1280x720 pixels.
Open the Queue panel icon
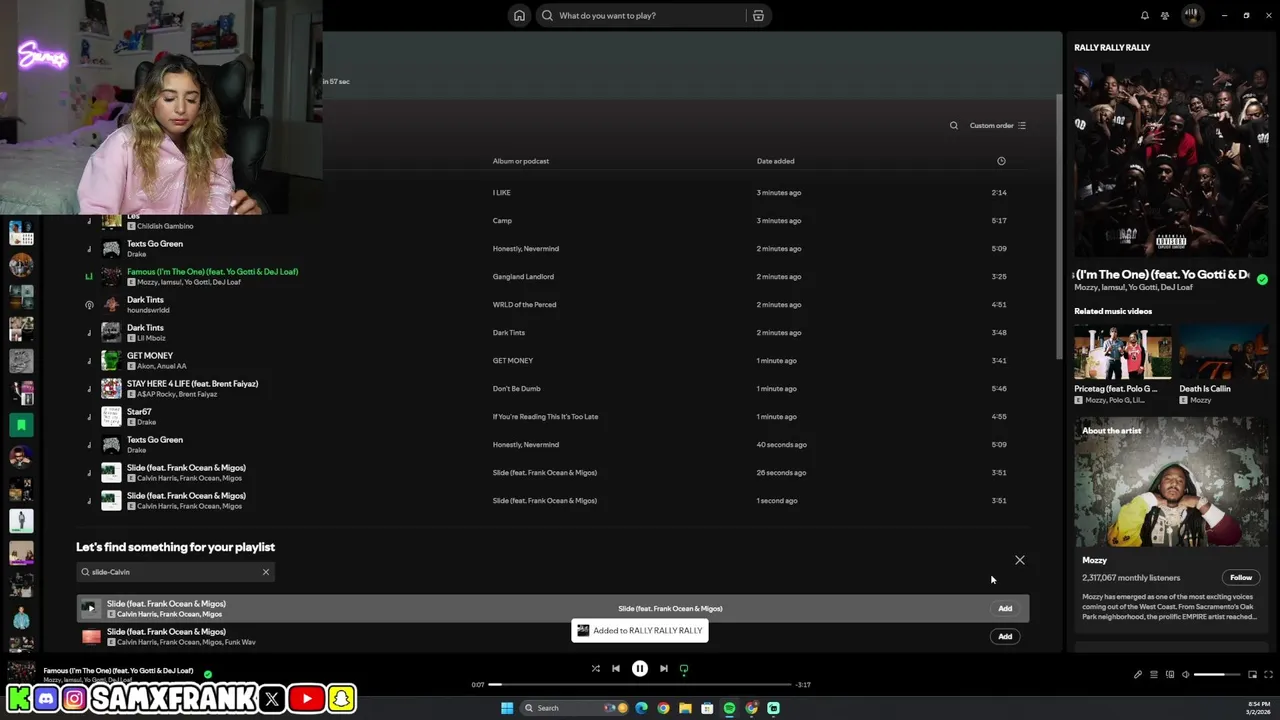point(1153,674)
